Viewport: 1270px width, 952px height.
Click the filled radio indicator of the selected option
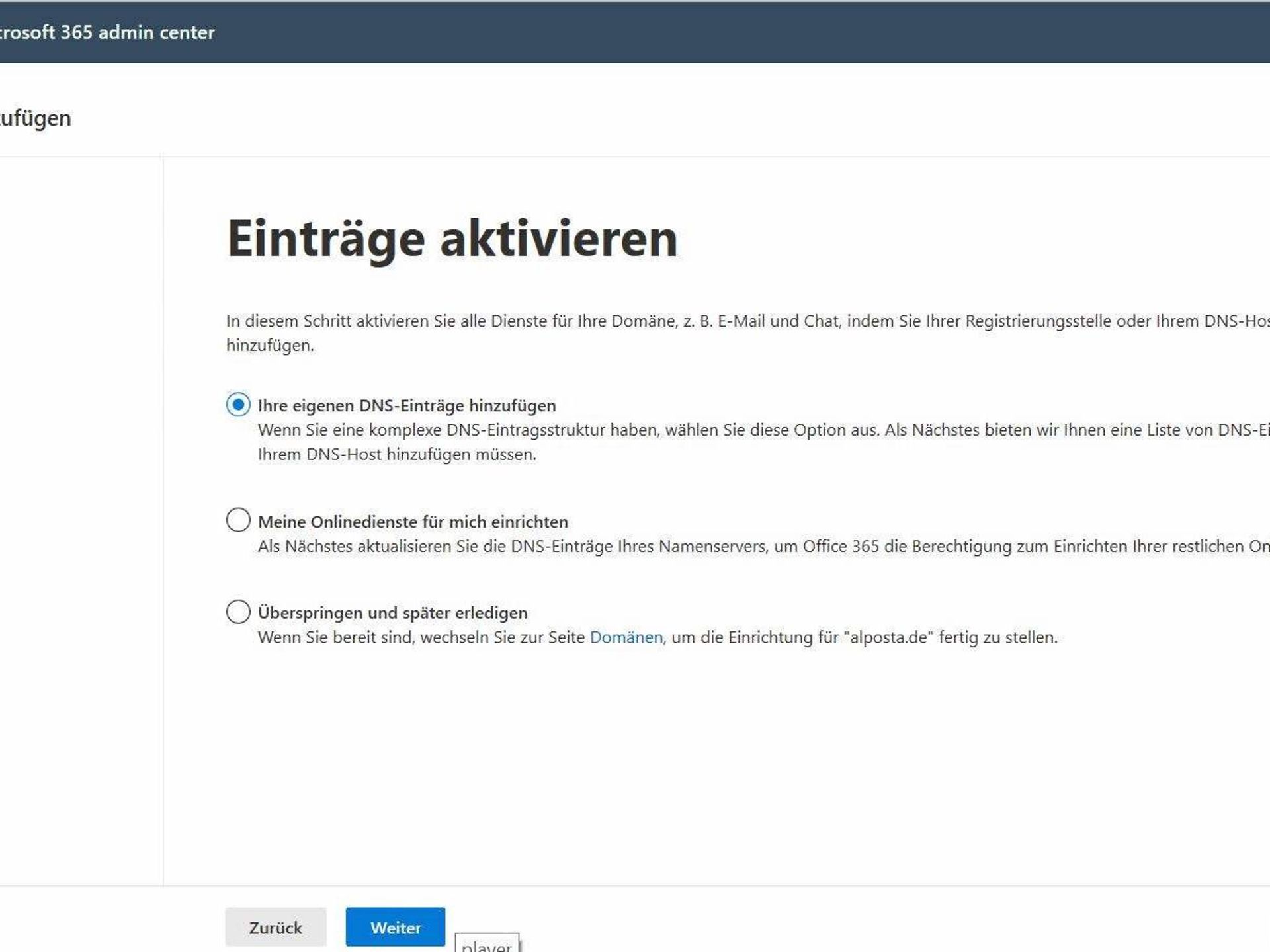pos(238,405)
